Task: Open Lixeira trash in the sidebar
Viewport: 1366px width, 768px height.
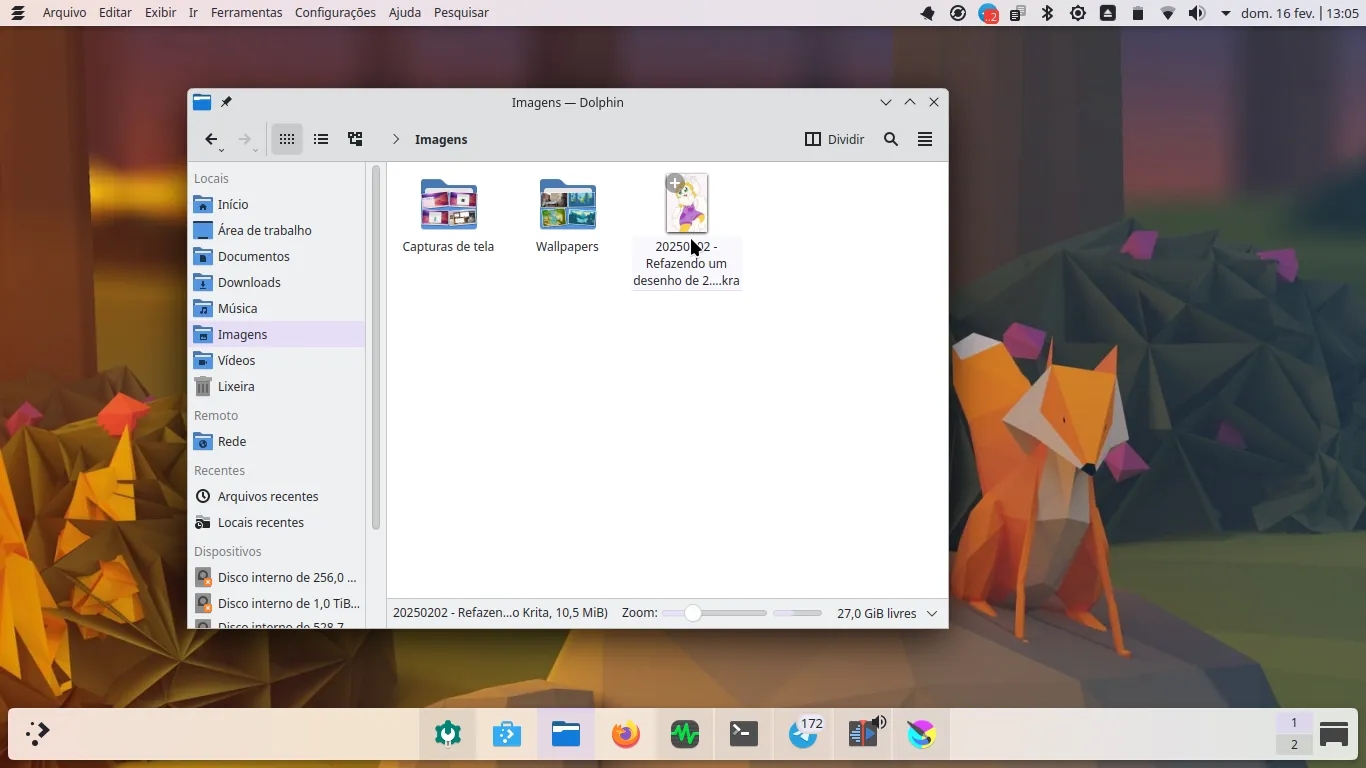Action: tap(277, 386)
